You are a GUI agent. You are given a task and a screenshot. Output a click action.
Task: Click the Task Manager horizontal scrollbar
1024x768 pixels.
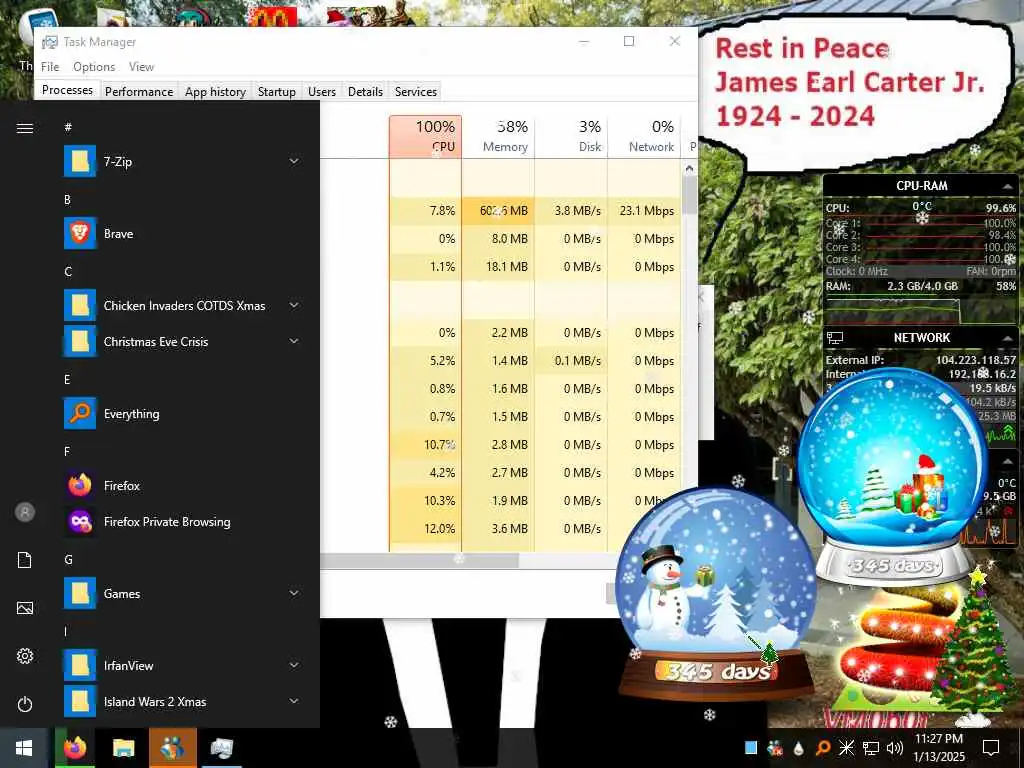point(419,560)
